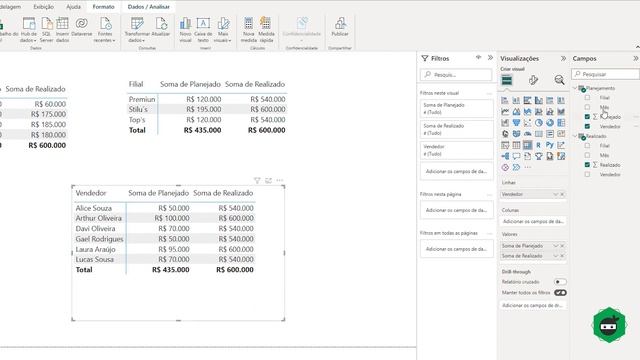The image size is (640, 360).
Task: Select the line chart visual
Action: [x=505, y=111]
